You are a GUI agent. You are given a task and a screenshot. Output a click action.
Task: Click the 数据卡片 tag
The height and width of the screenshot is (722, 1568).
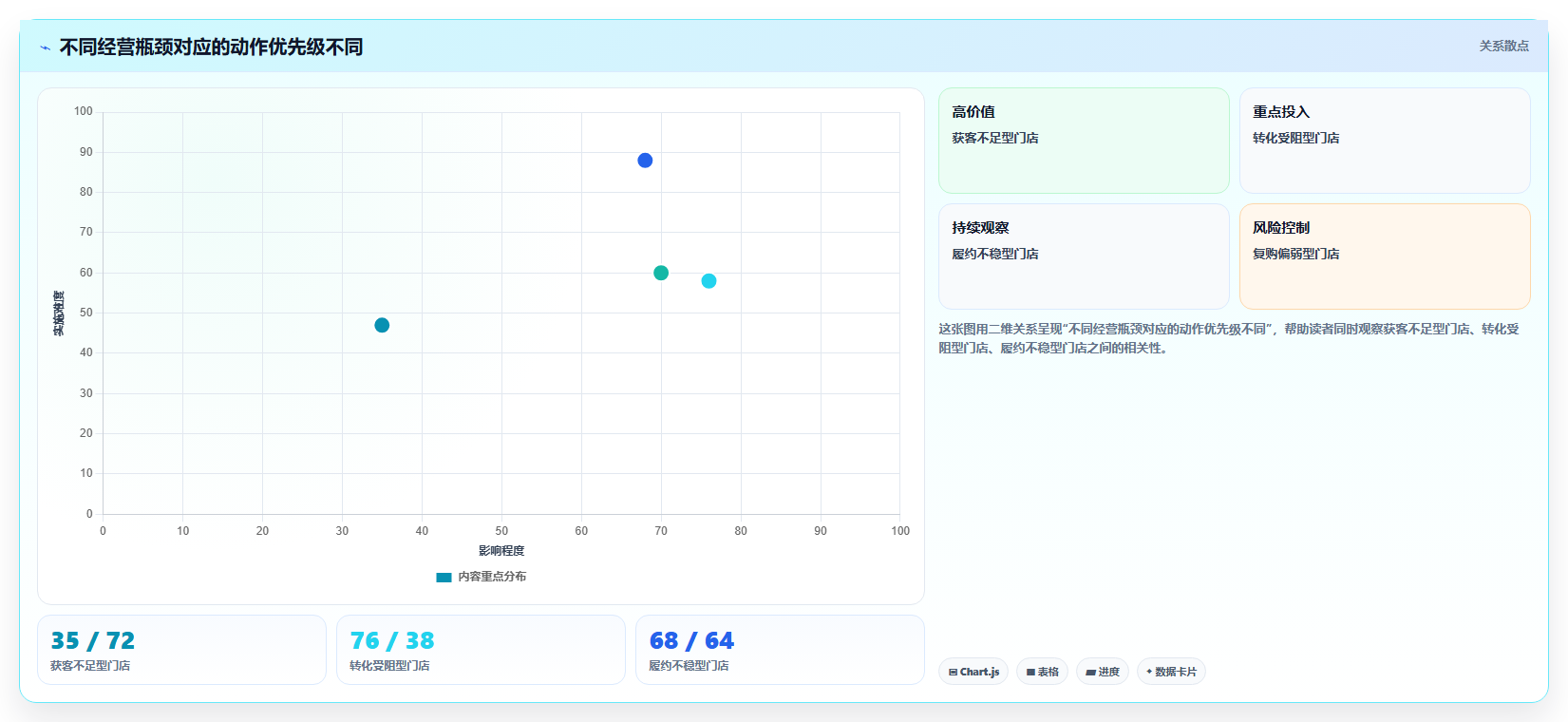pos(1171,672)
